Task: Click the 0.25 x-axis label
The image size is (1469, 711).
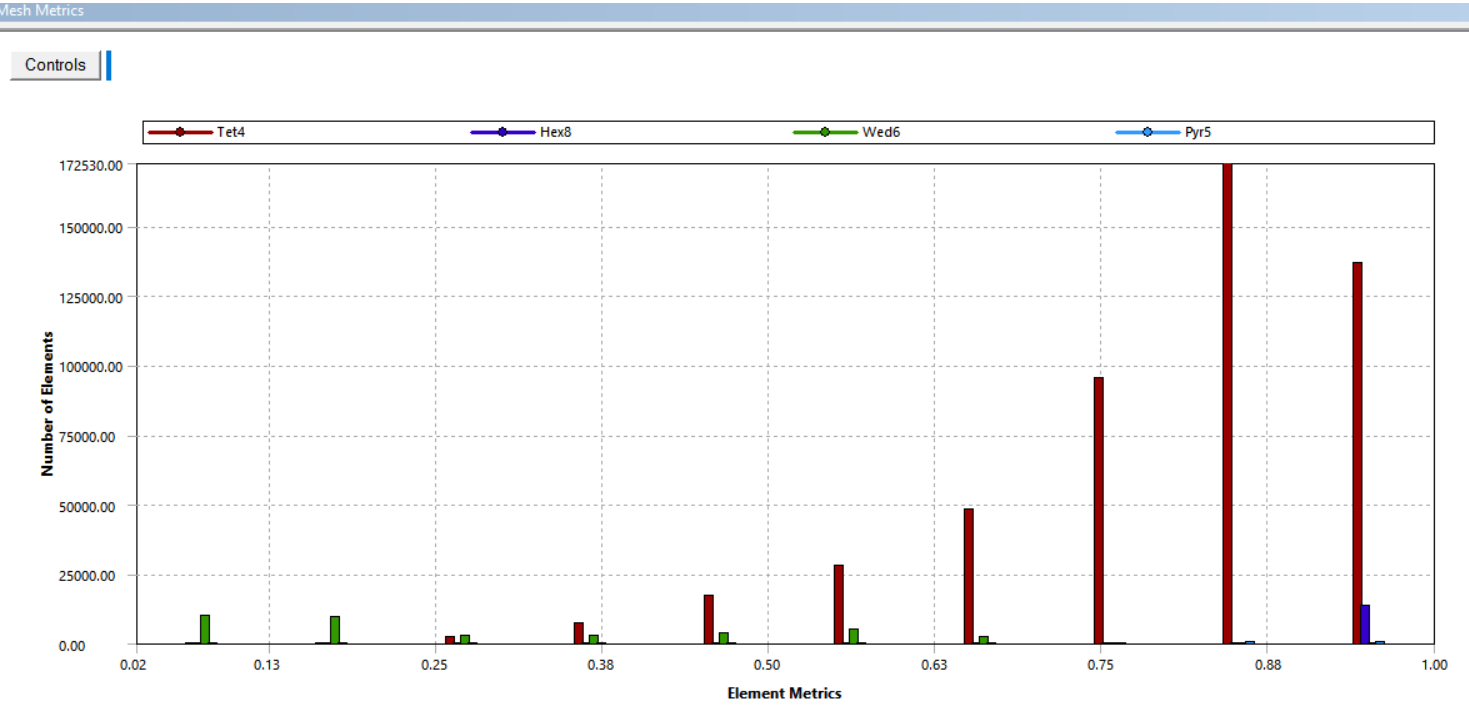Action: pyautogui.click(x=434, y=663)
